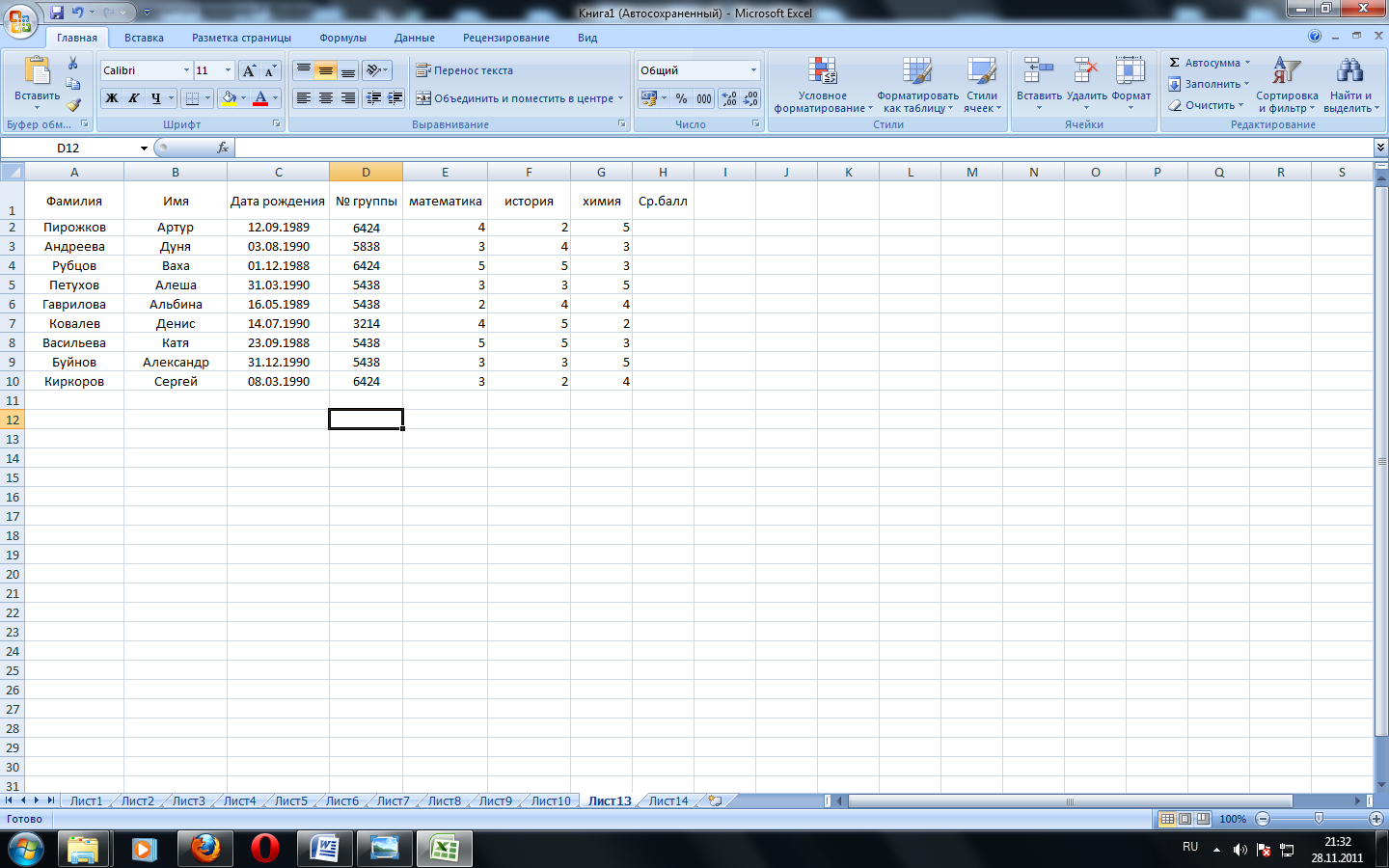Click the zoom slider handle
The width and height of the screenshot is (1389, 868).
(x=1319, y=819)
